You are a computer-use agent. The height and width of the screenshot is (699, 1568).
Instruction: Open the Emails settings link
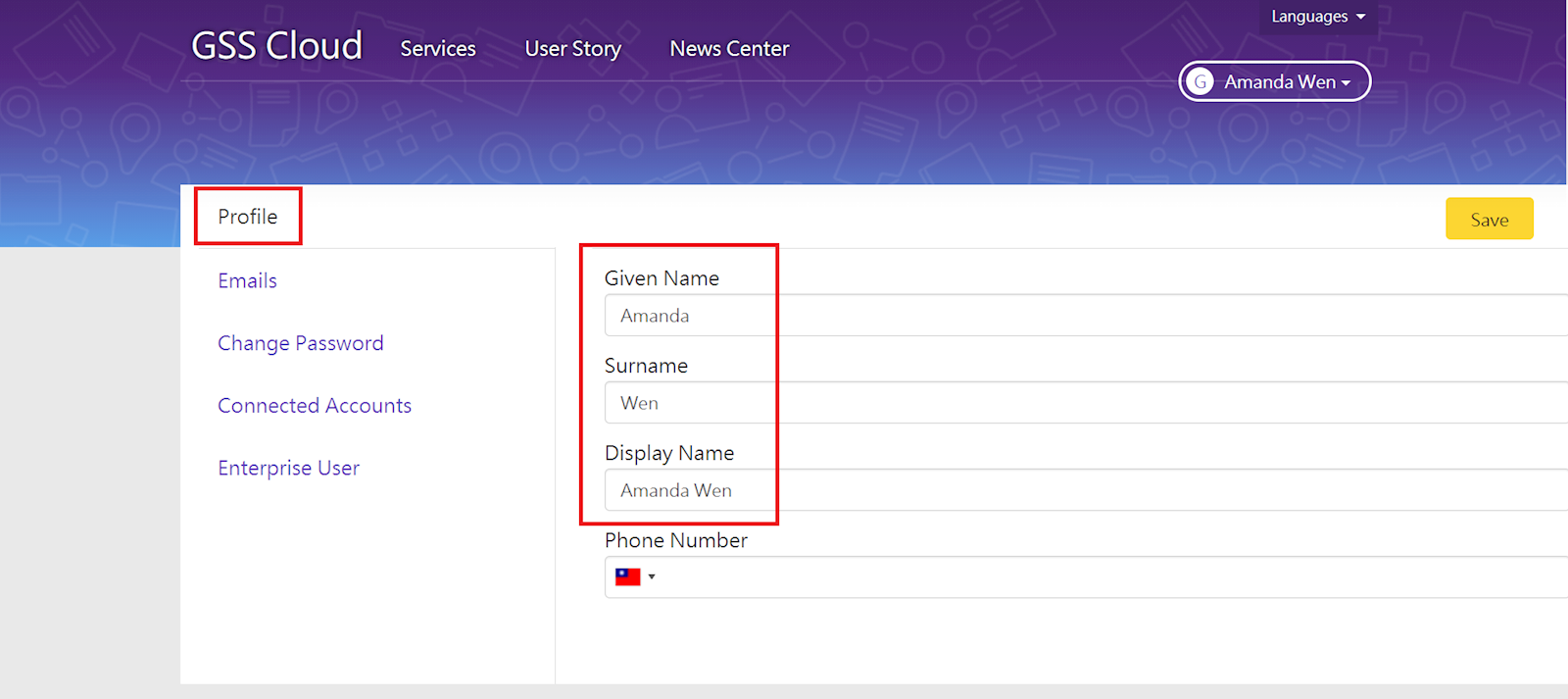tap(247, 281)
